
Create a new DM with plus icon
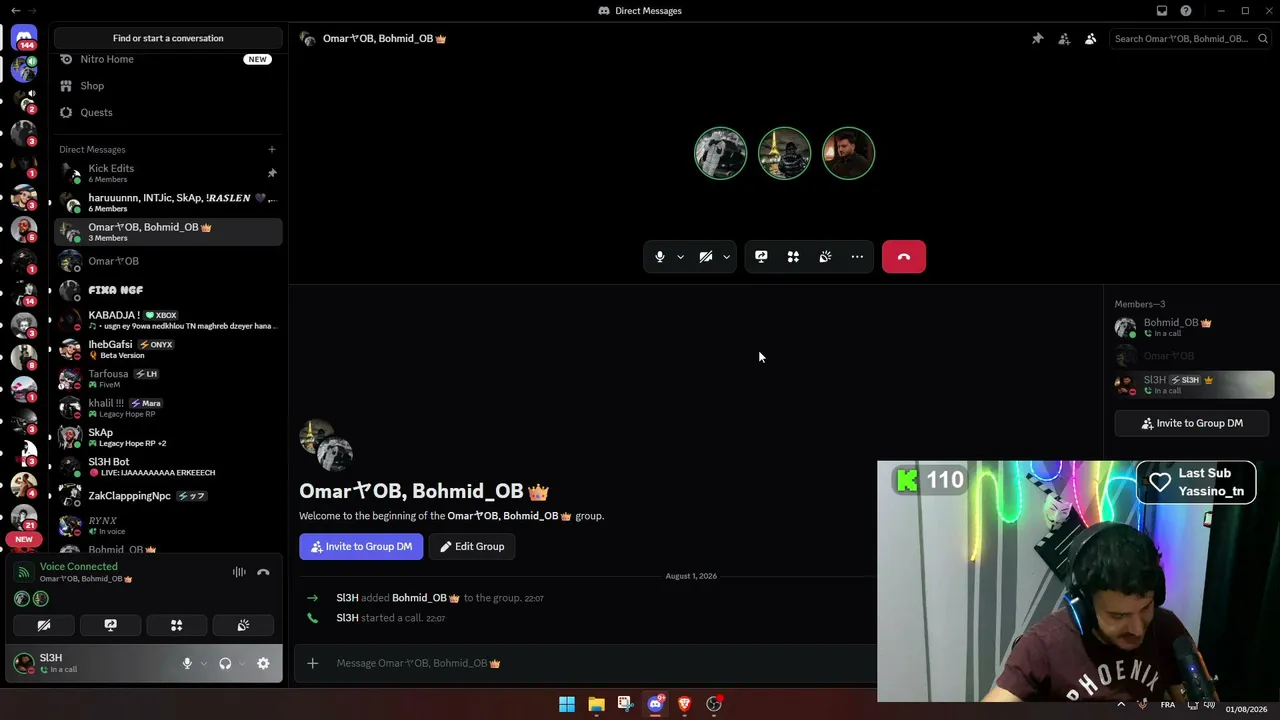[x=271, y=150]
